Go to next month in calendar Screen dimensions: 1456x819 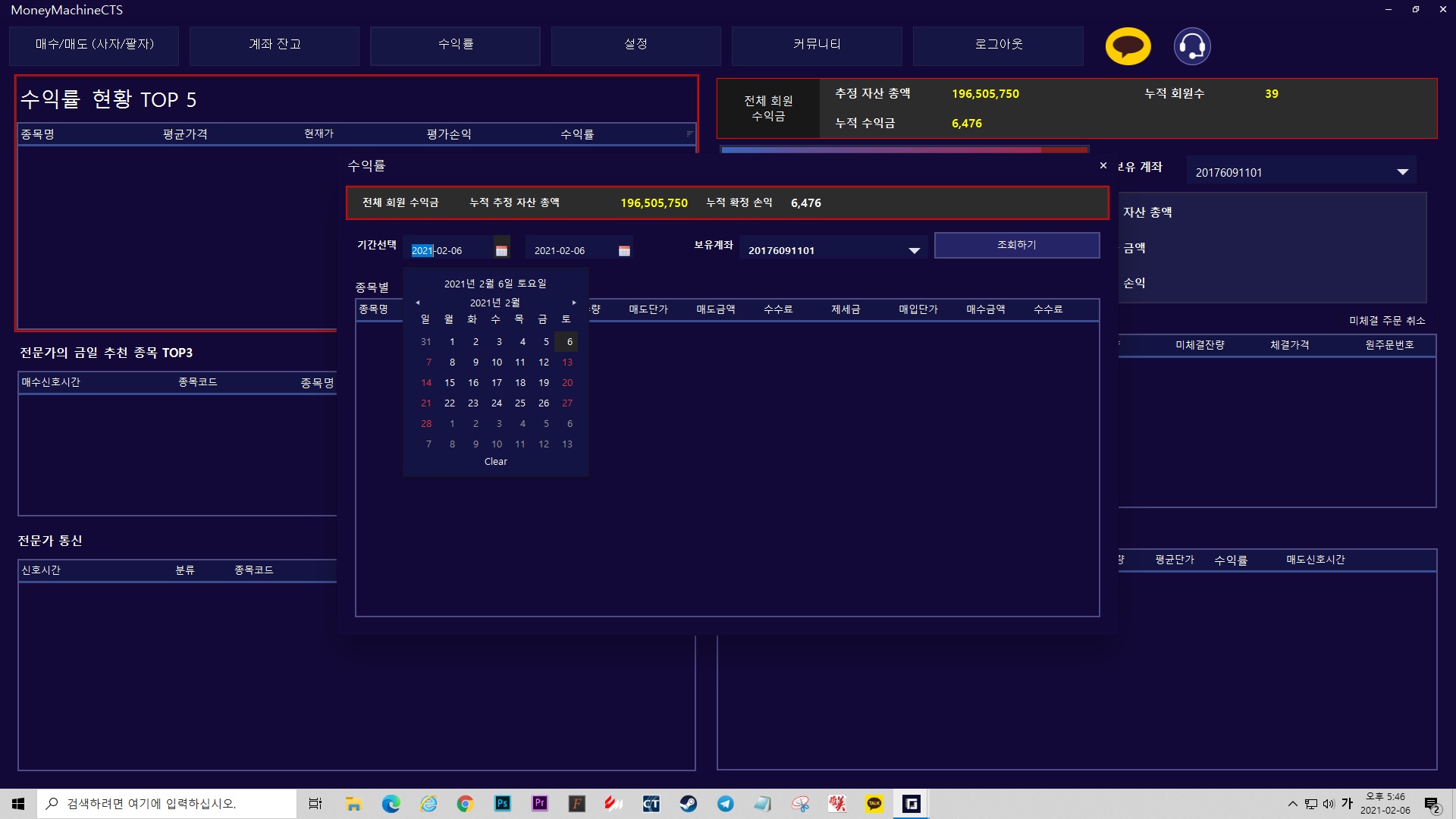coord(574,303)
